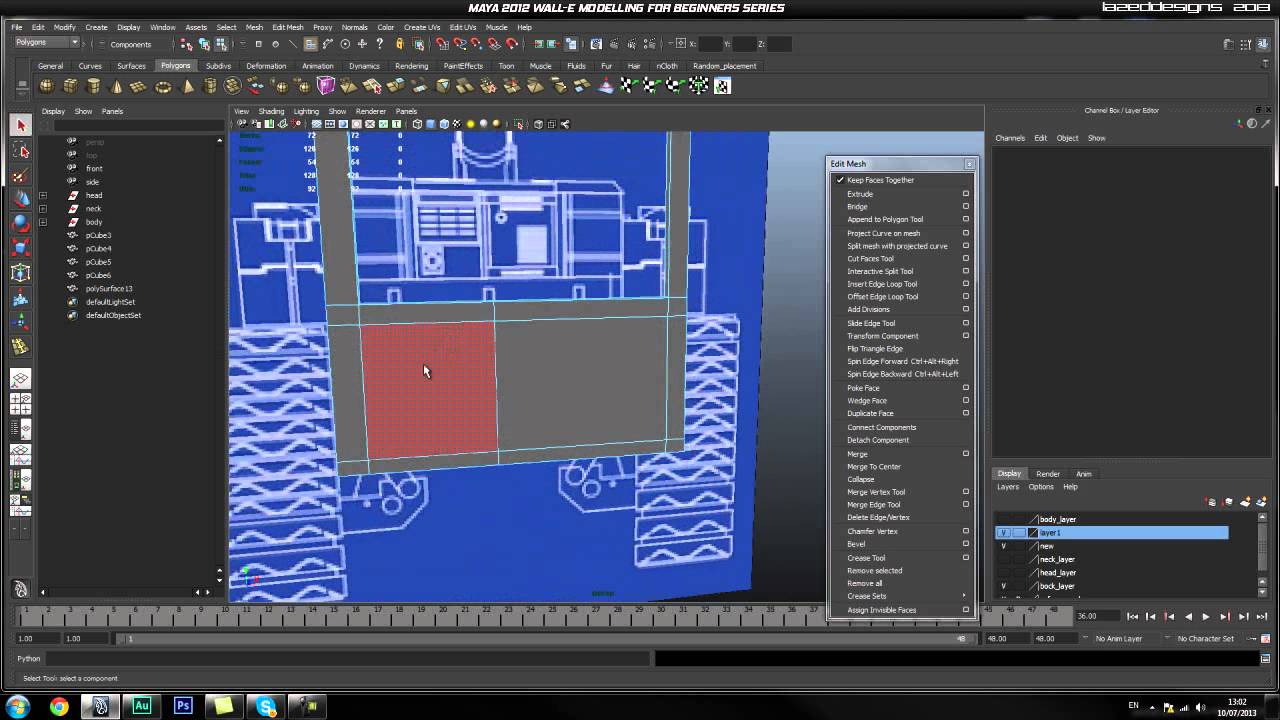Create a polygon sphere from the shelf
This screenshot has width=1280, height=720.
46,86
